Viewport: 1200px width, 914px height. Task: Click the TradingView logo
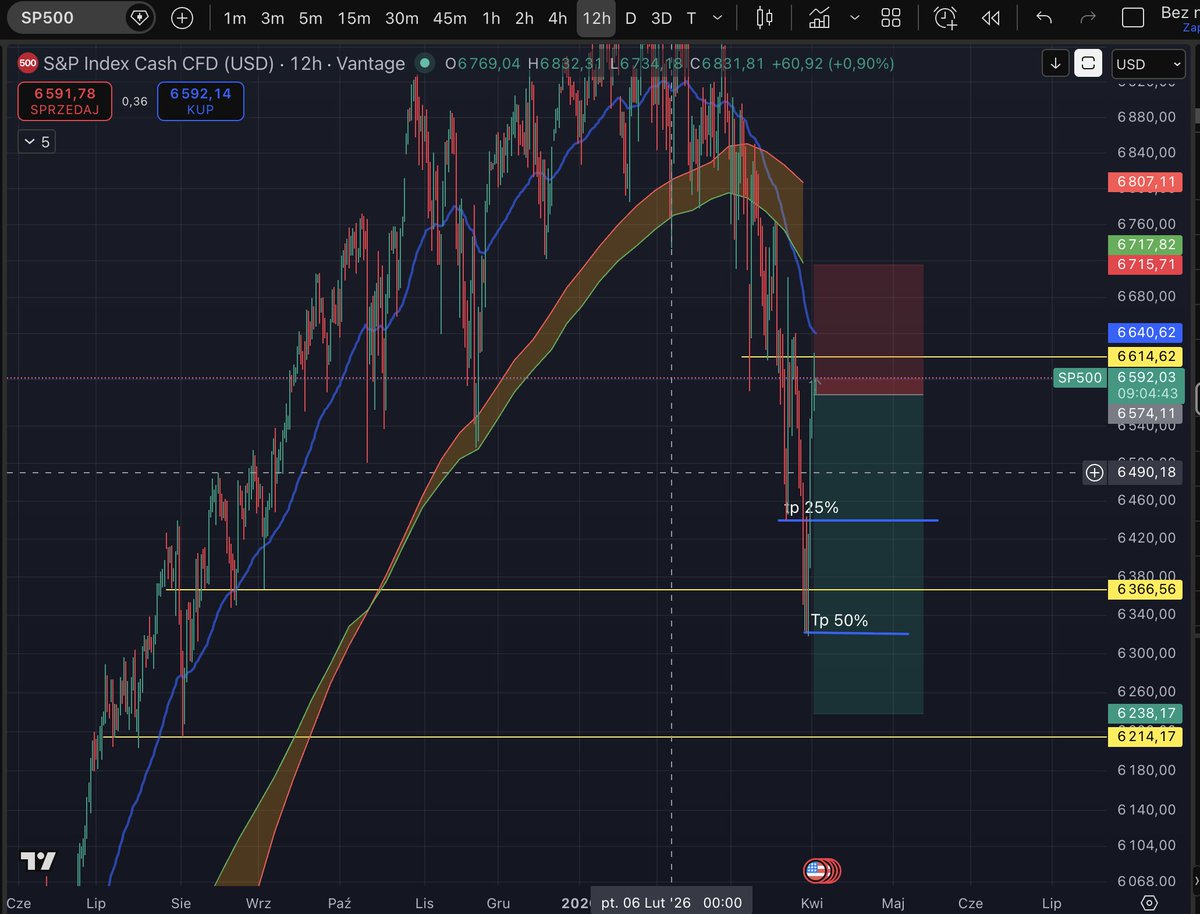click(x=38, y=860)
